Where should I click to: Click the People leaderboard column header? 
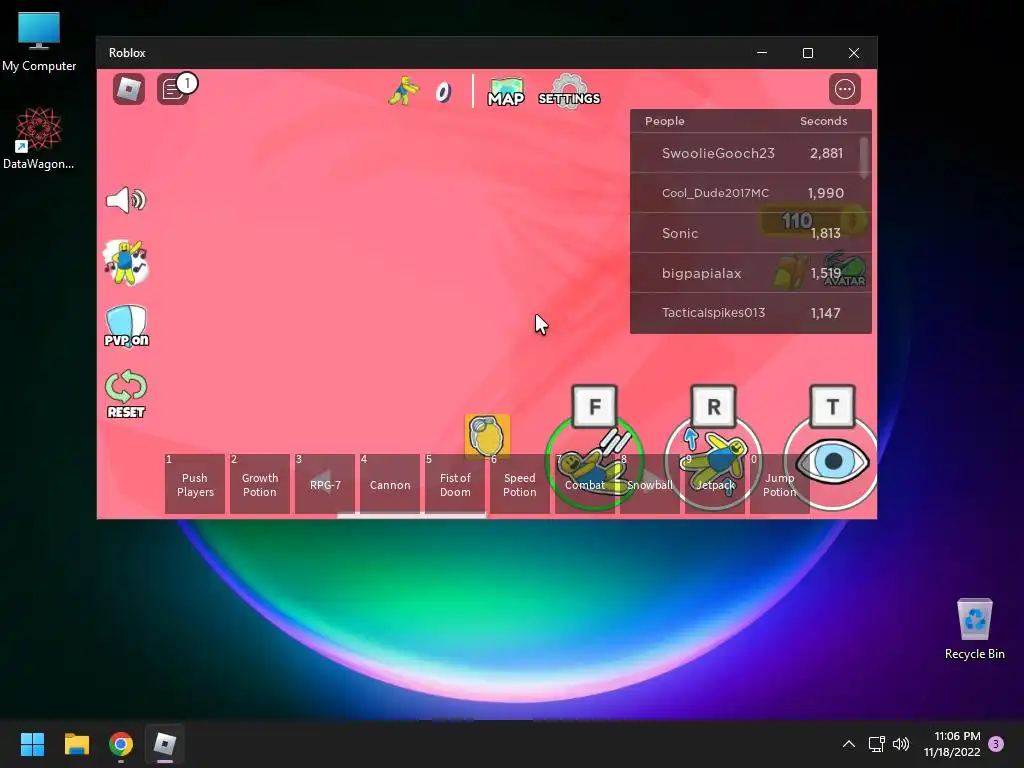click(664, 121)
